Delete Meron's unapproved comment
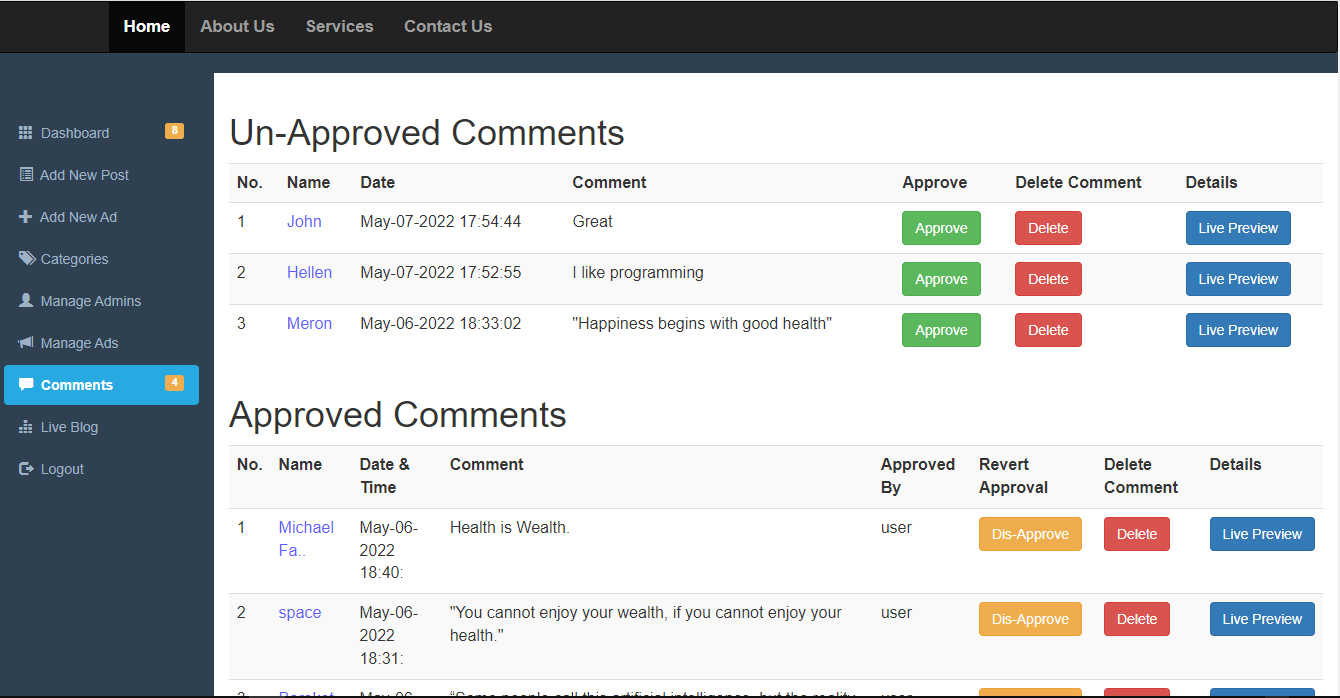The height and width of the screenshot is (698, 1340). tap(1048, 330)
